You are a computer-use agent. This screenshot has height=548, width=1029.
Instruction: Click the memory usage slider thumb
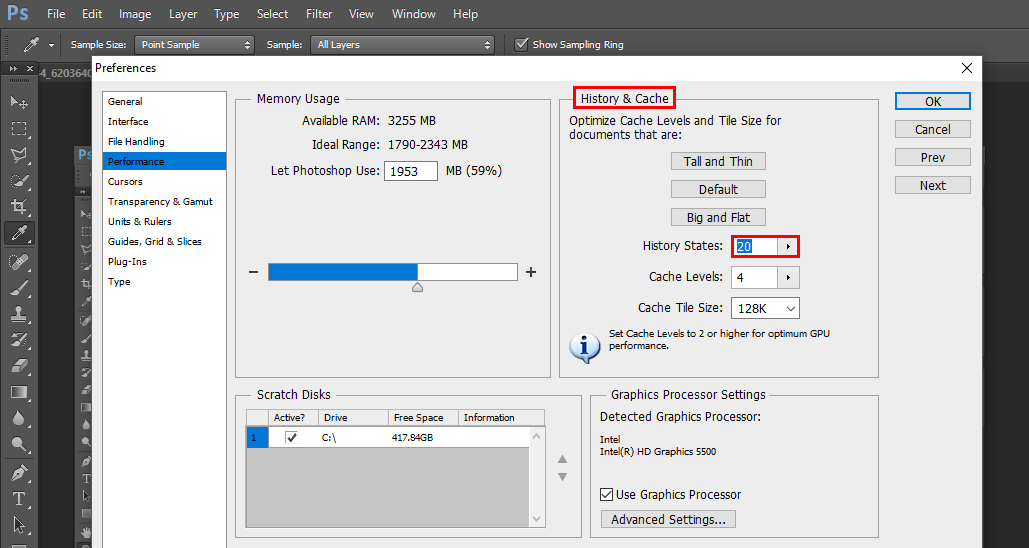coord(417,287)
